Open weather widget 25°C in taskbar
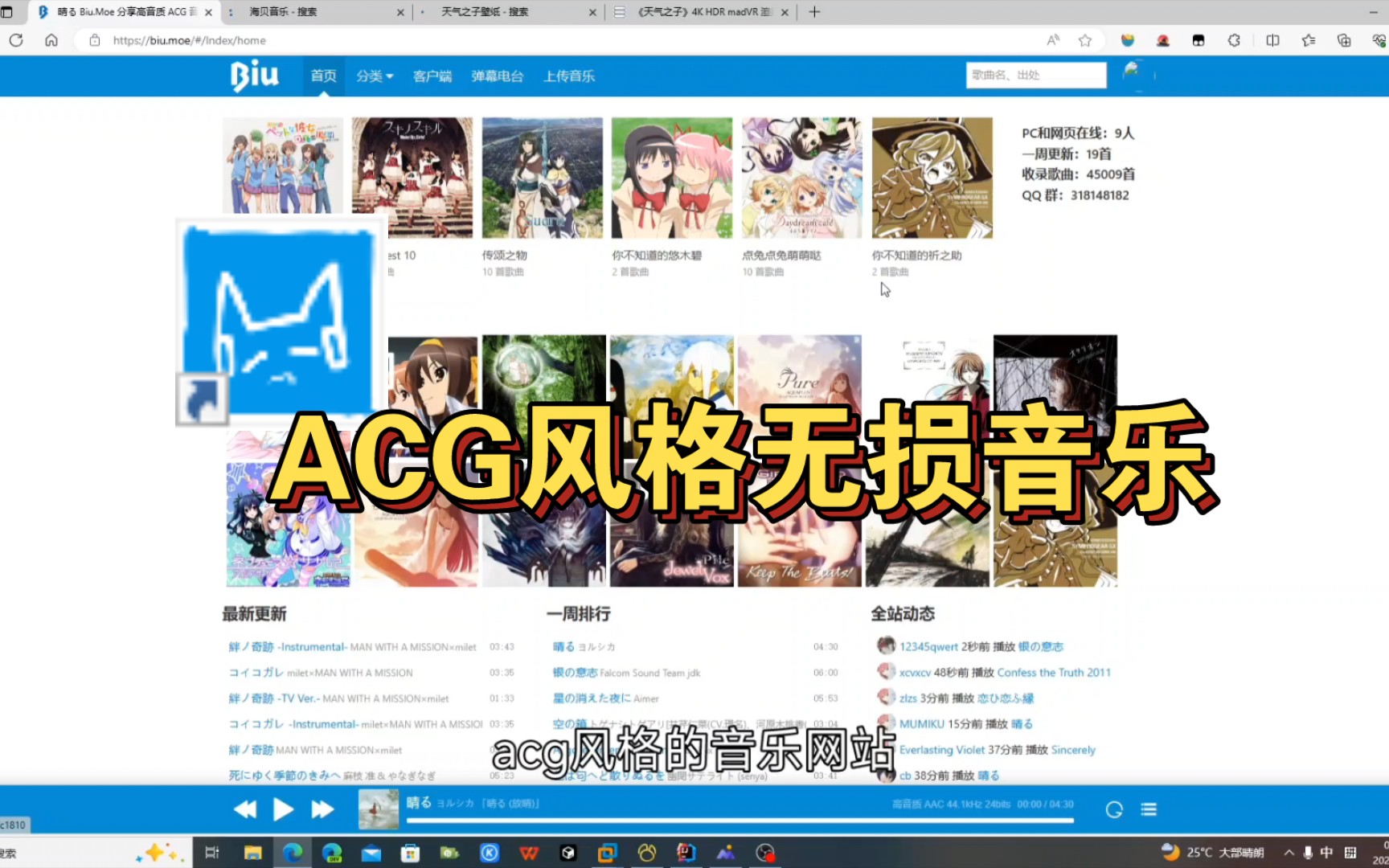 point(1214,852)
